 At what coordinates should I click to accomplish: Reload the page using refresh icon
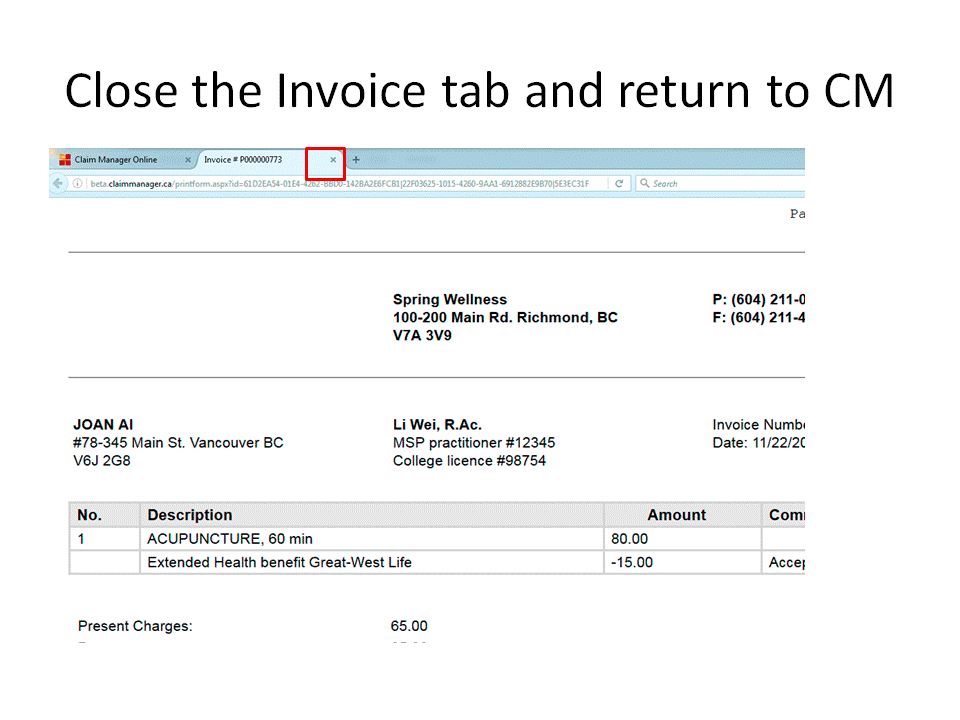619,184
